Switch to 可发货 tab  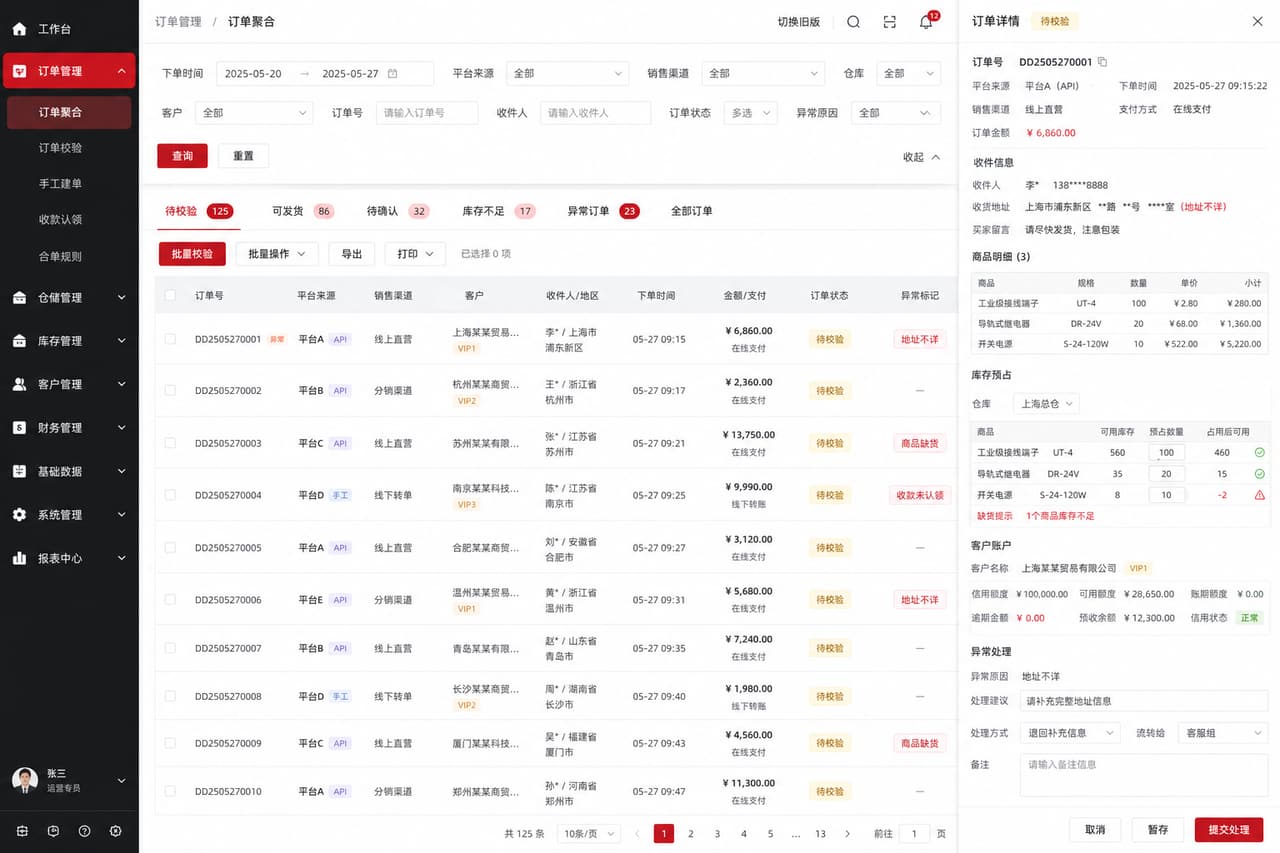click(x=302, y=211)
